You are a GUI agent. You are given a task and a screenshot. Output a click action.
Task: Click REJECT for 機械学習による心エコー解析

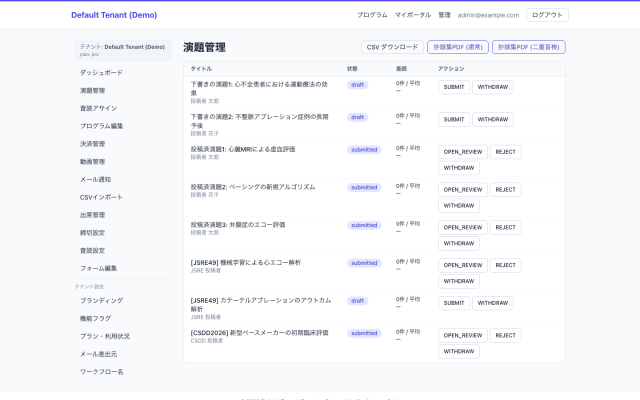coord(505,265)
